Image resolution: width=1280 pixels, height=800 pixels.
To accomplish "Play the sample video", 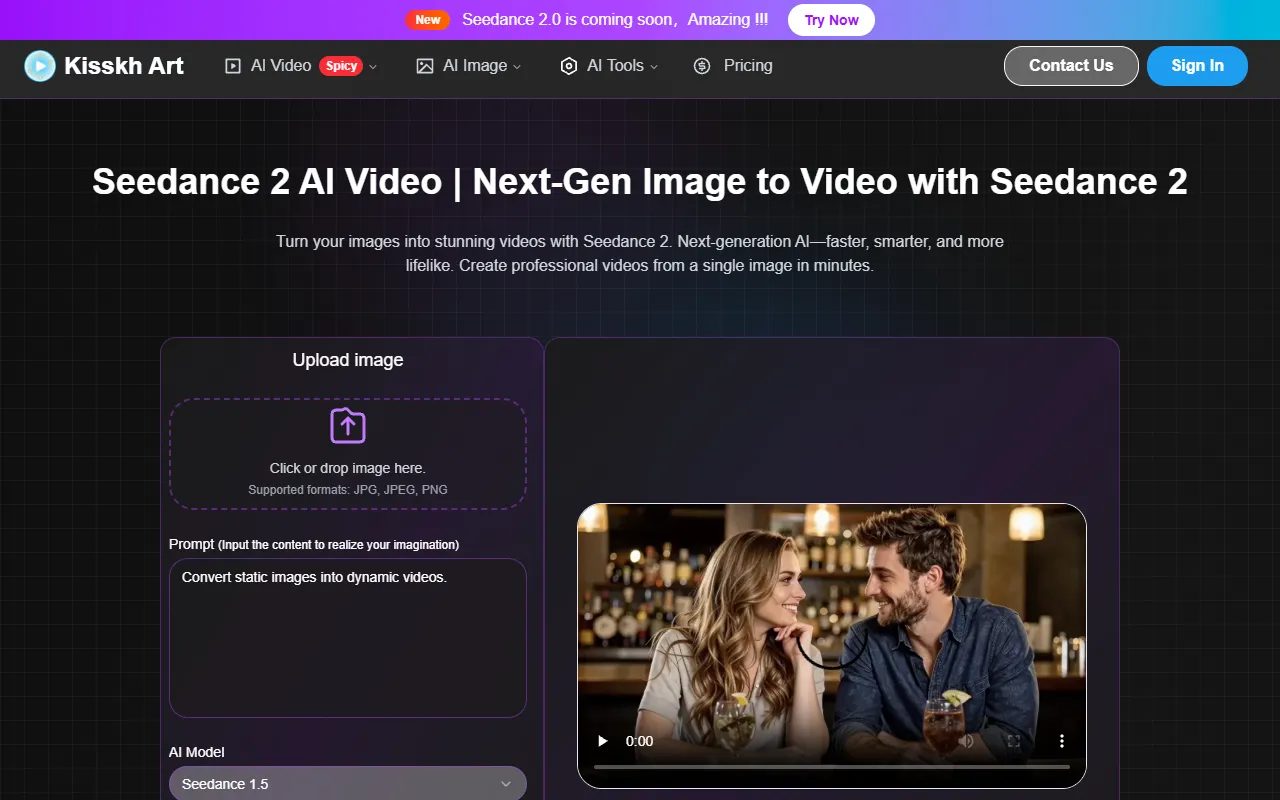I will point(603,741).
